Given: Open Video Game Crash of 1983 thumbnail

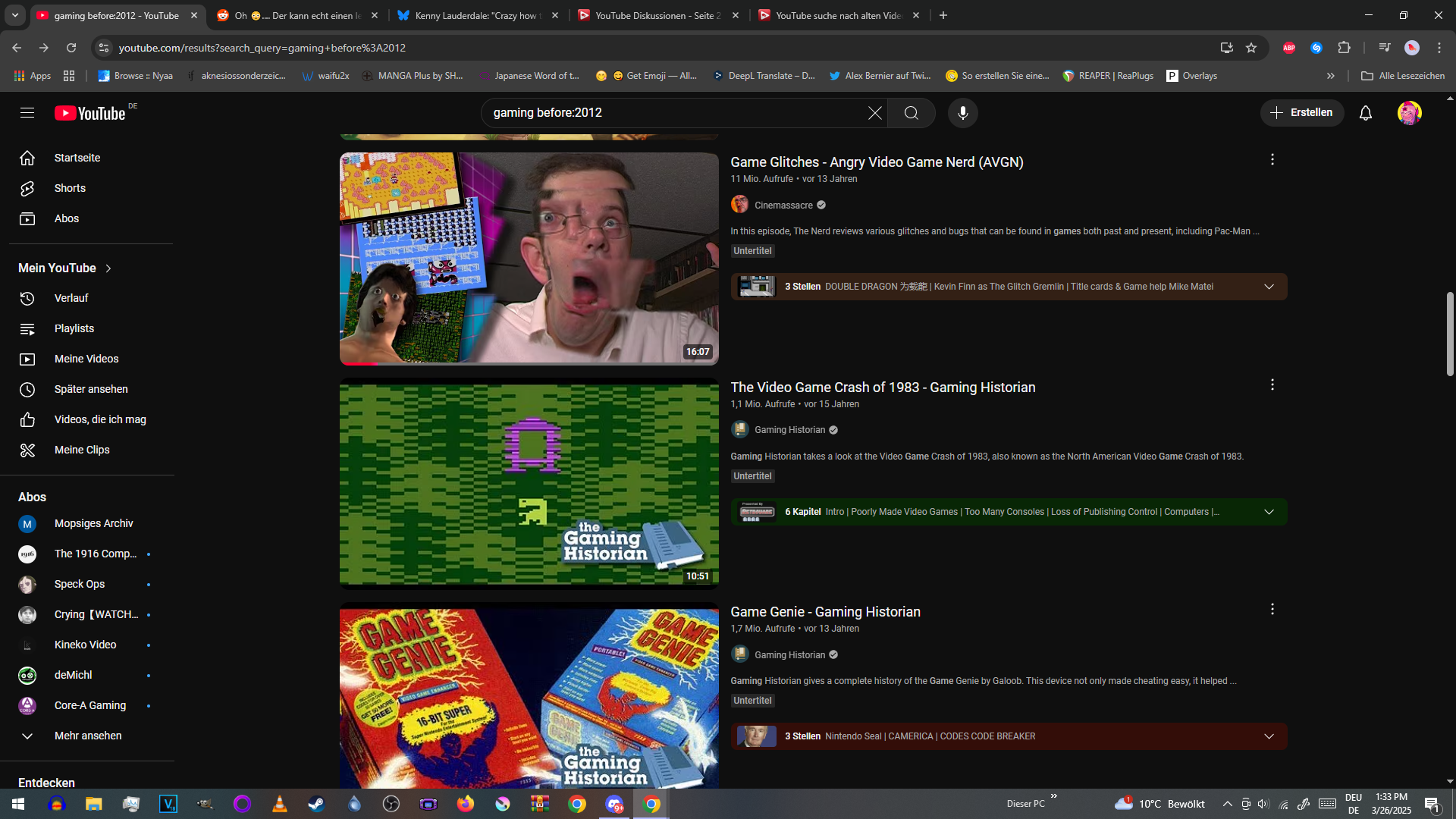Looking at the screenshot, I should coord(529,483).
